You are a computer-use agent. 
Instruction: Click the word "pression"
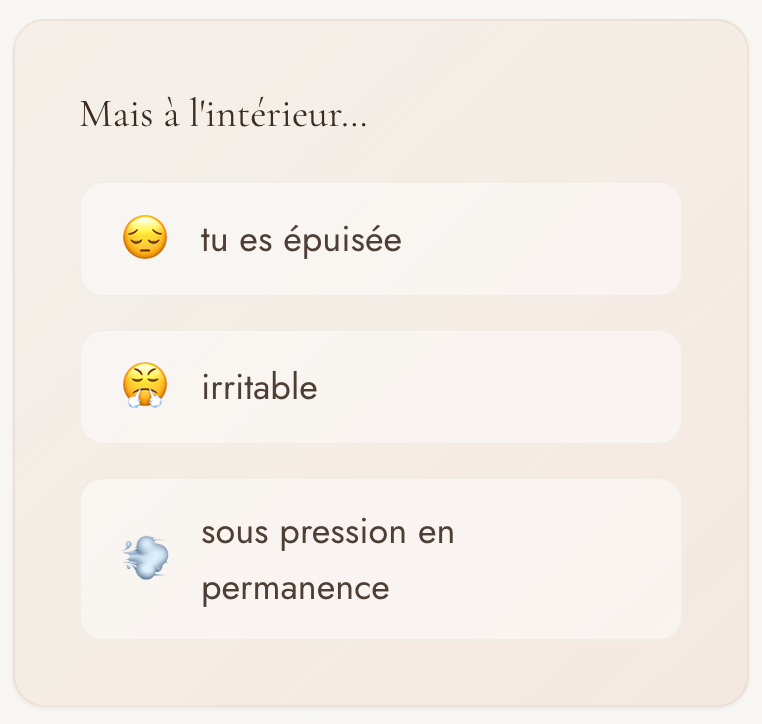(x=343, y=533)
